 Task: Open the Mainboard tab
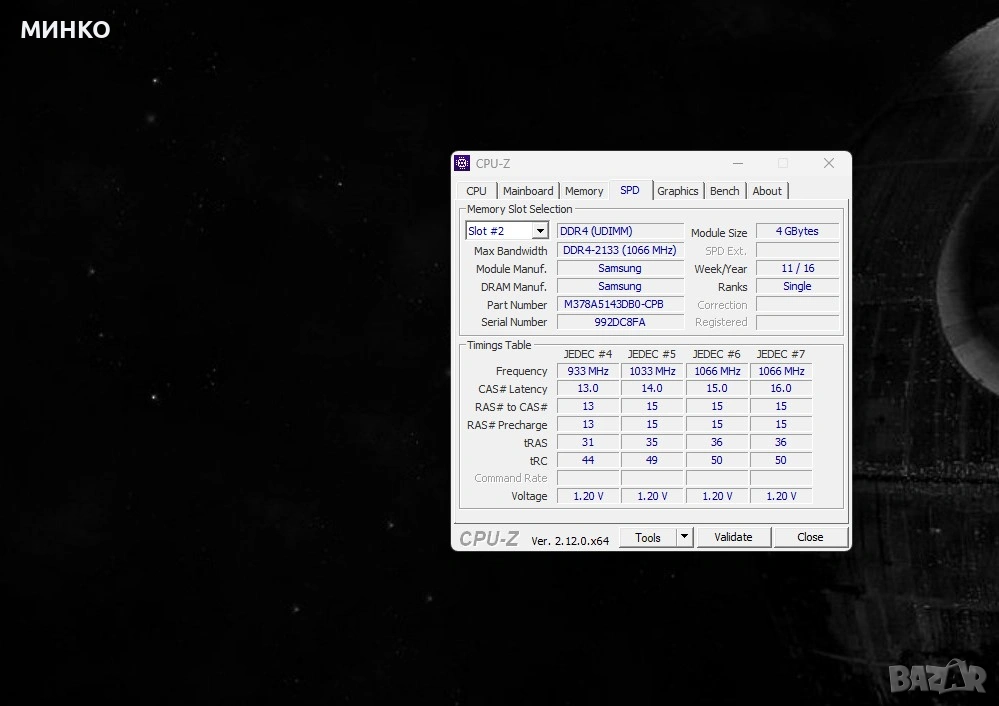[x=528, y=191]
